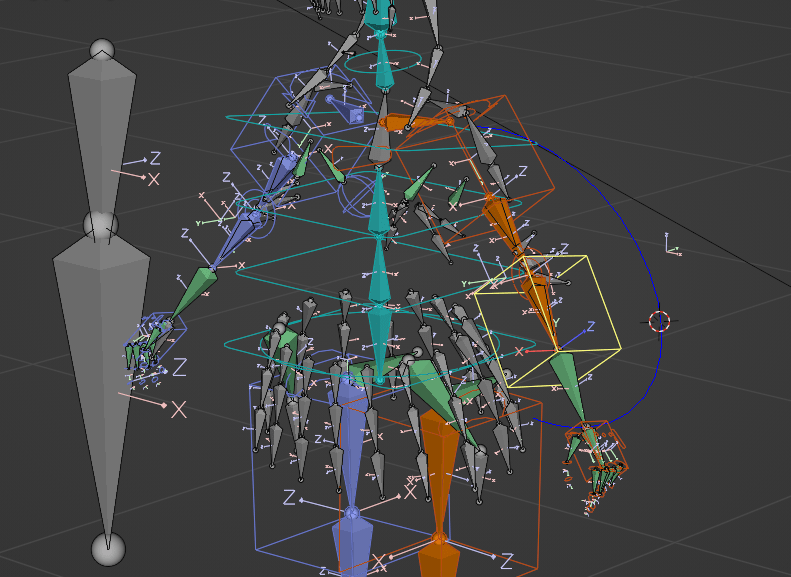Click the bottom sphere joint of the large gray bone
791x577 pixels.
[108, 548]
